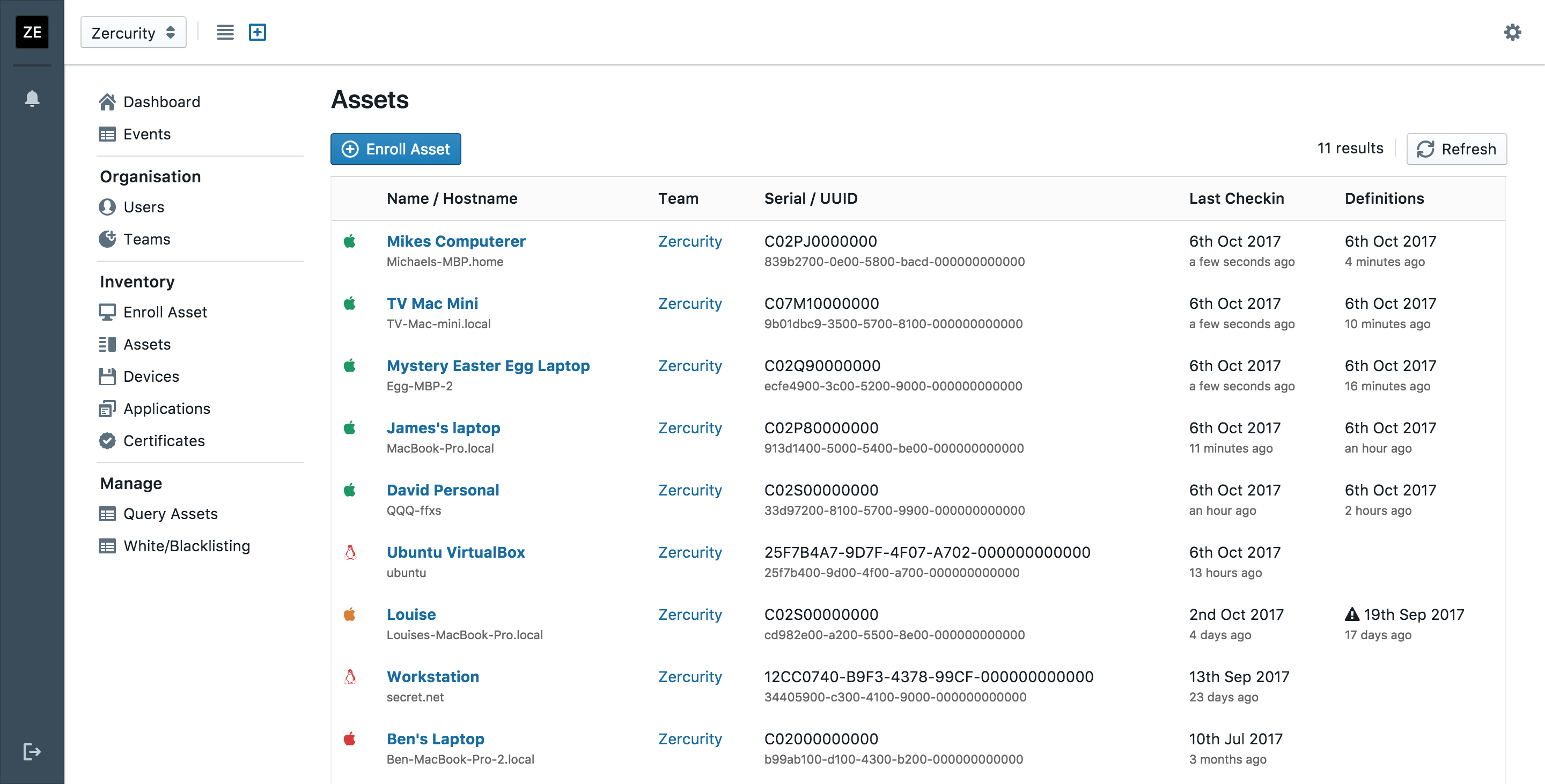Go to Certificates in the Inventory menu
The height and width of the screenshot is (784, 1545).
(x=164, y=441)
